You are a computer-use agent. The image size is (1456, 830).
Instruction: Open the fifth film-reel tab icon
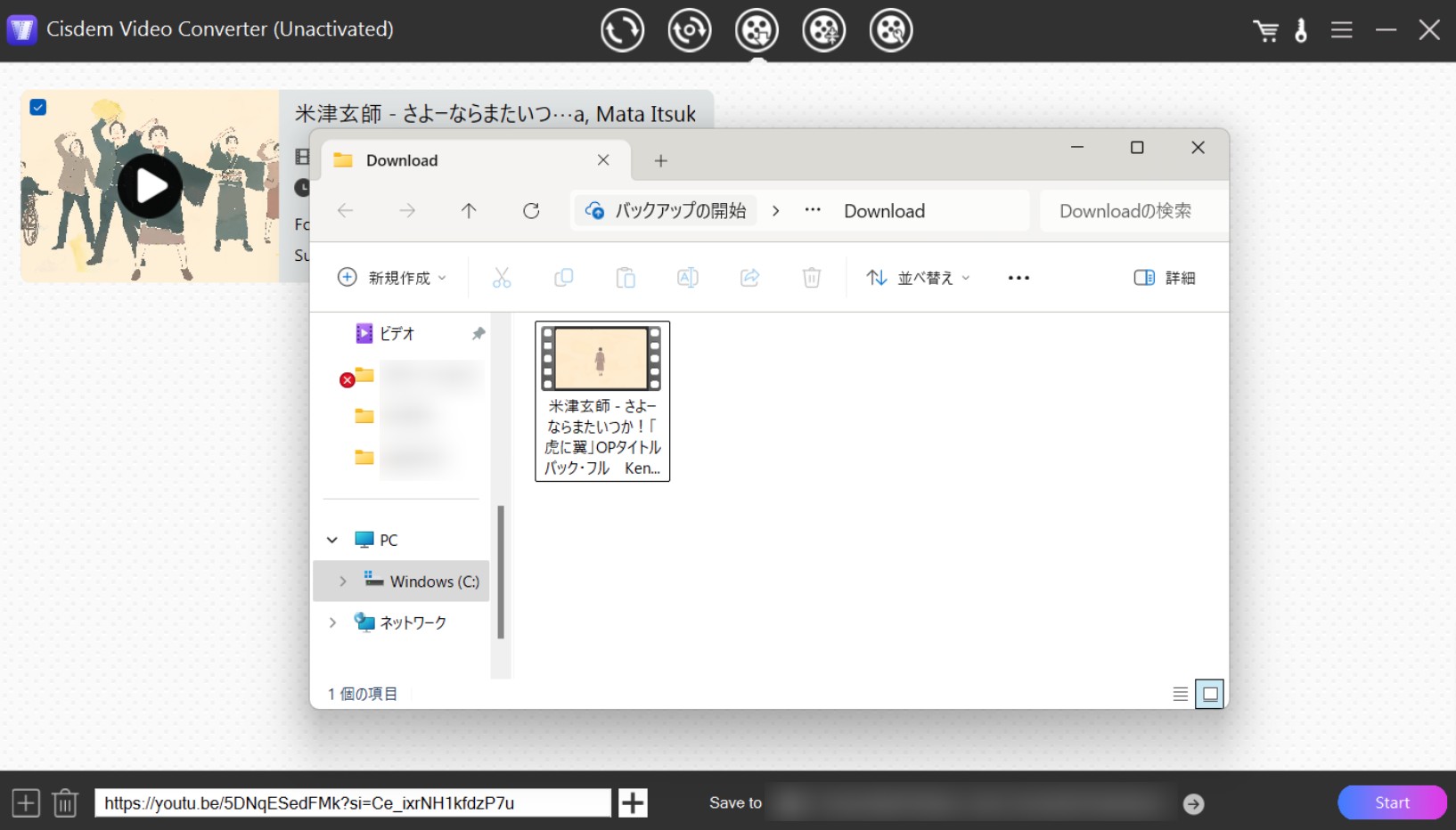(x=891, y=30)
